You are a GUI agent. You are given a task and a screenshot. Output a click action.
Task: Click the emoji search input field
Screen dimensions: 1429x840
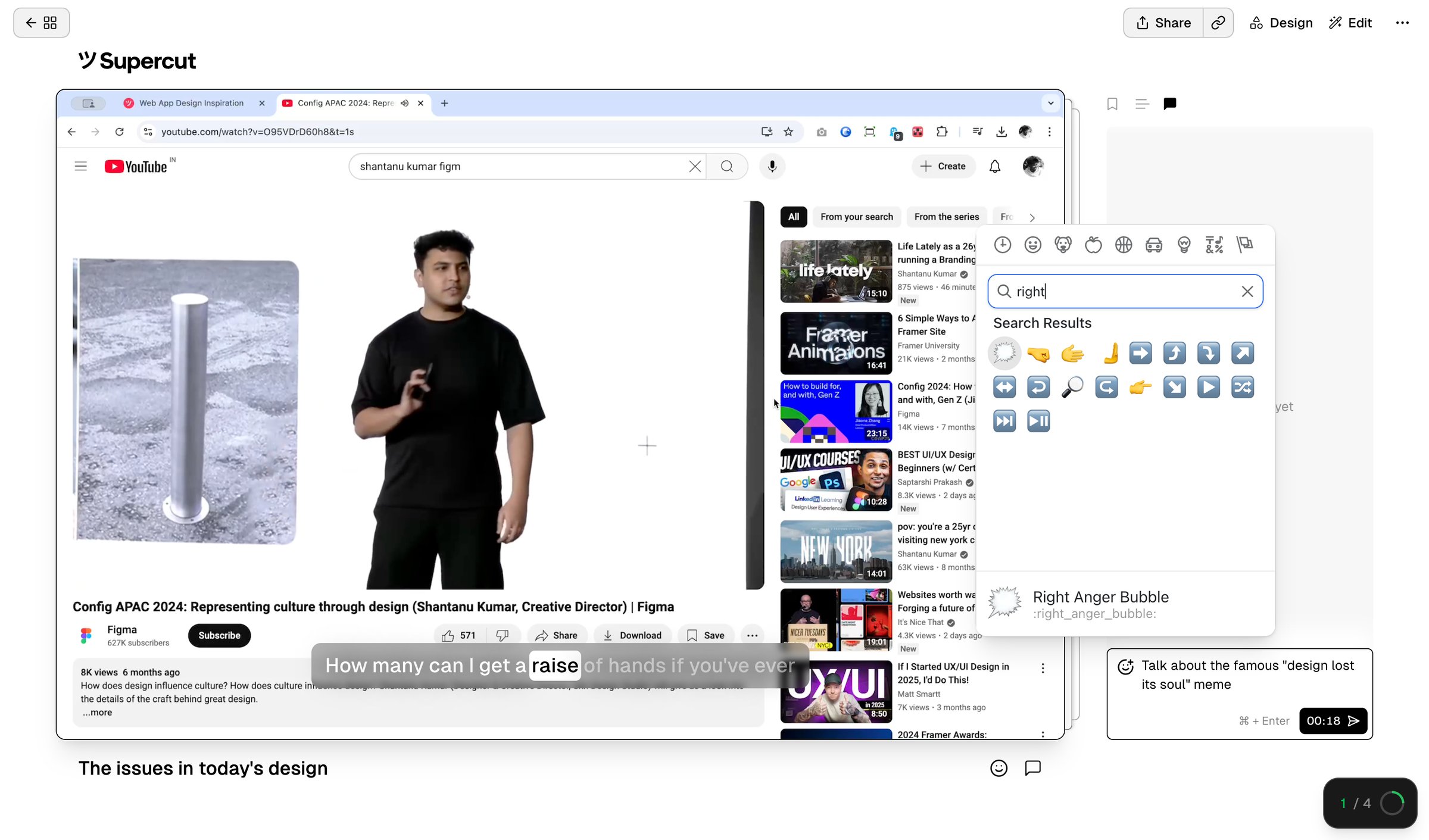tap(1125, 291)
